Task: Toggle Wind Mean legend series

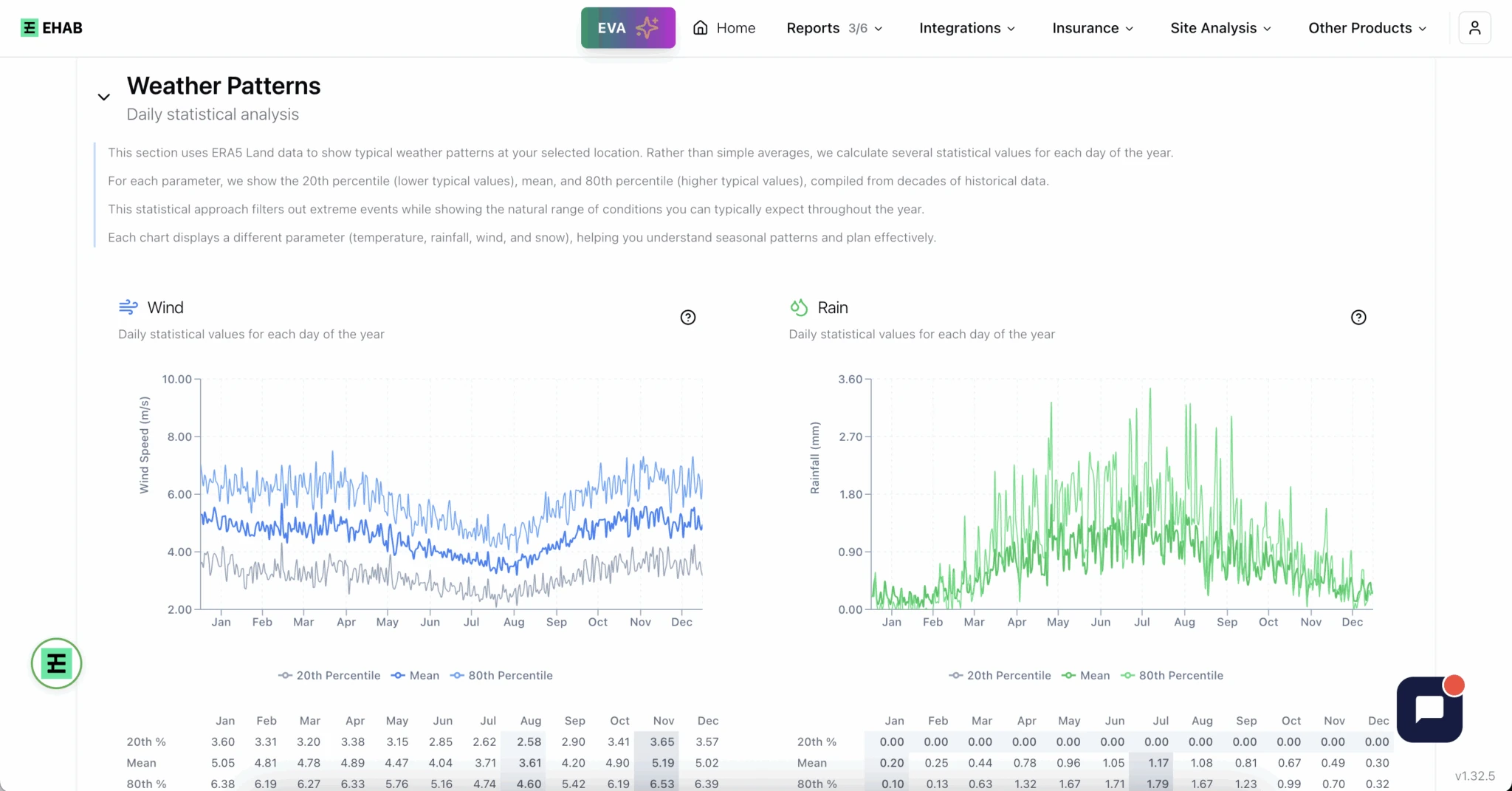Action: pos(415,675)
